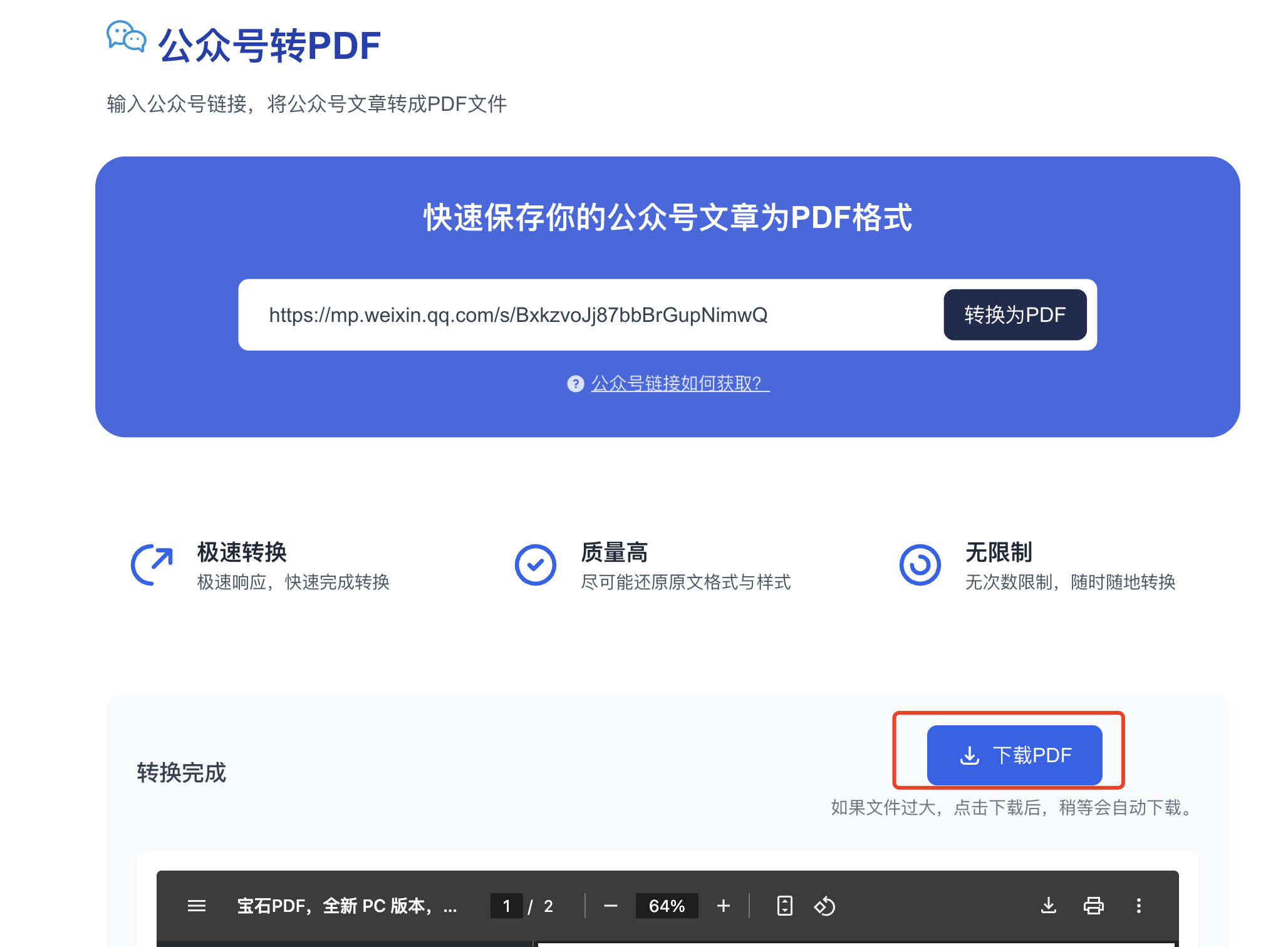Viewport: 1288px width, 947px height.
Task: Zoom out the PDF preview with minus icon
Action: (610, 905)
